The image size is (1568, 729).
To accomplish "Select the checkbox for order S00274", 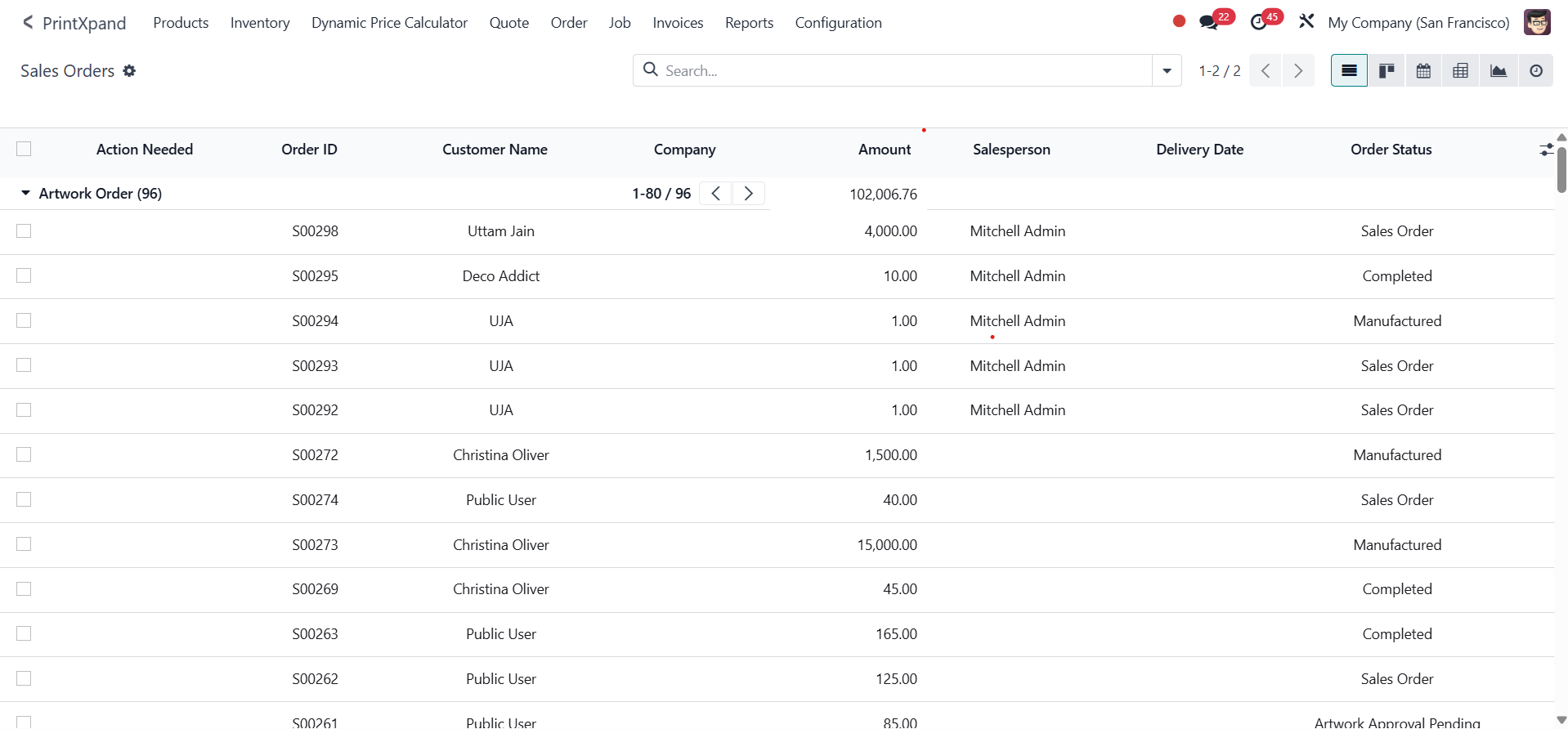I will [24, 499].
